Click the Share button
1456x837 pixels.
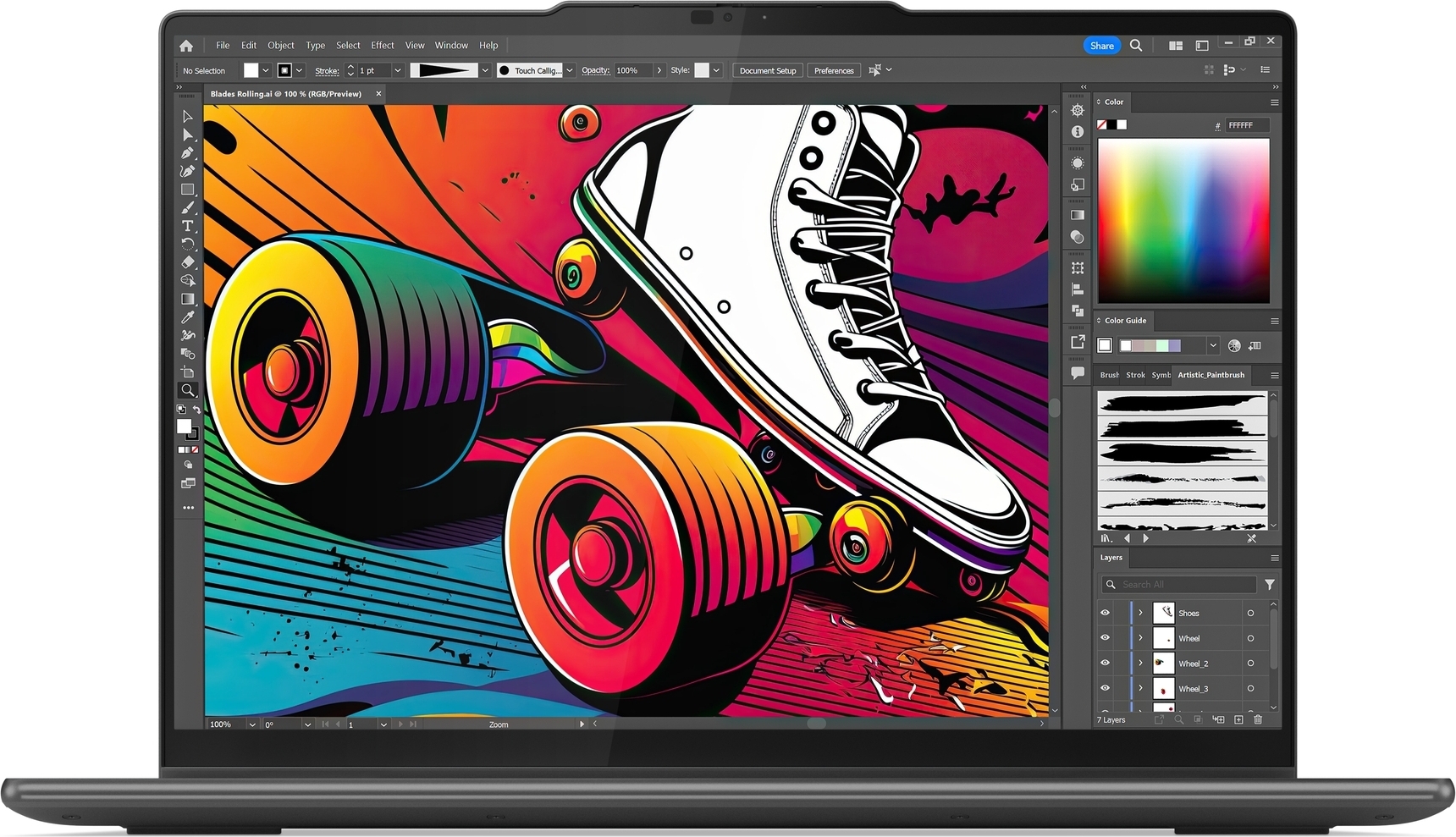coord(1101,45)
